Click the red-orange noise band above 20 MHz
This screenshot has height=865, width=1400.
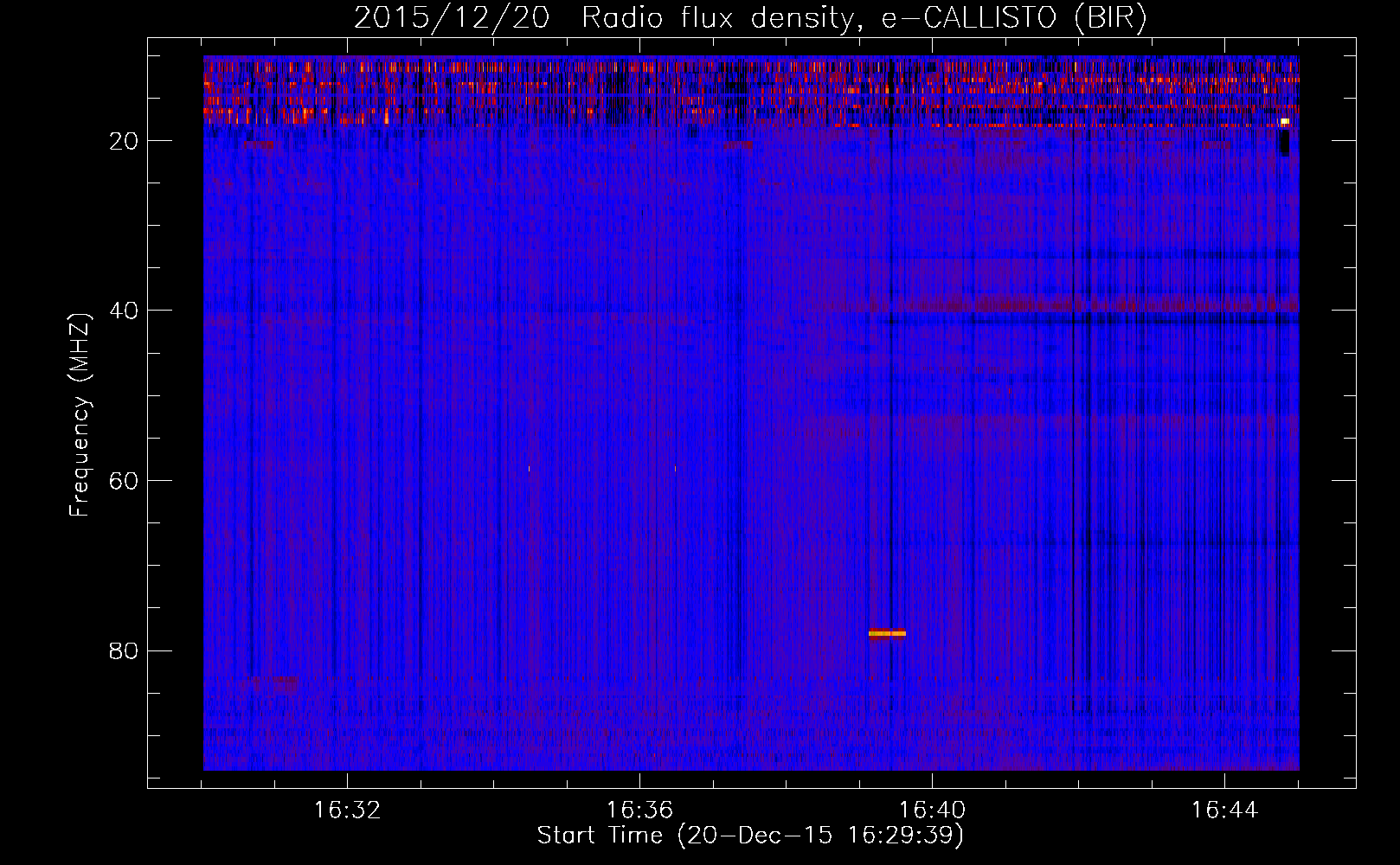click(606, 91)
